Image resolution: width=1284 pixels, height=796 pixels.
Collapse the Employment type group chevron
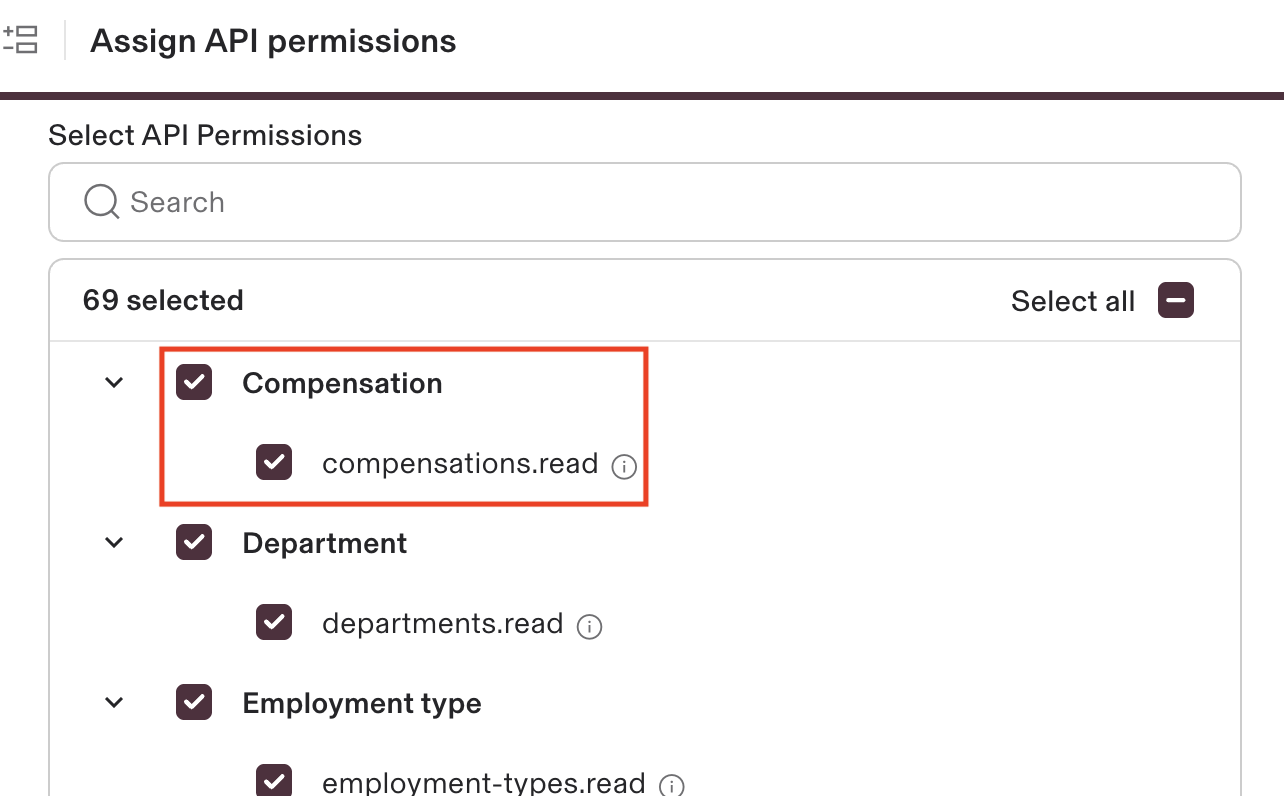pyautogui.click(x=115, y=703)
